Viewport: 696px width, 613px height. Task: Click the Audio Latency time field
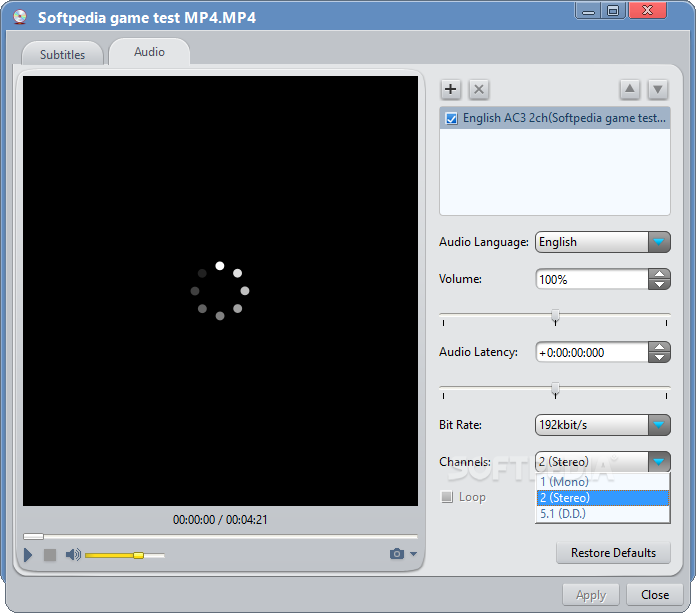pos(592,352)
